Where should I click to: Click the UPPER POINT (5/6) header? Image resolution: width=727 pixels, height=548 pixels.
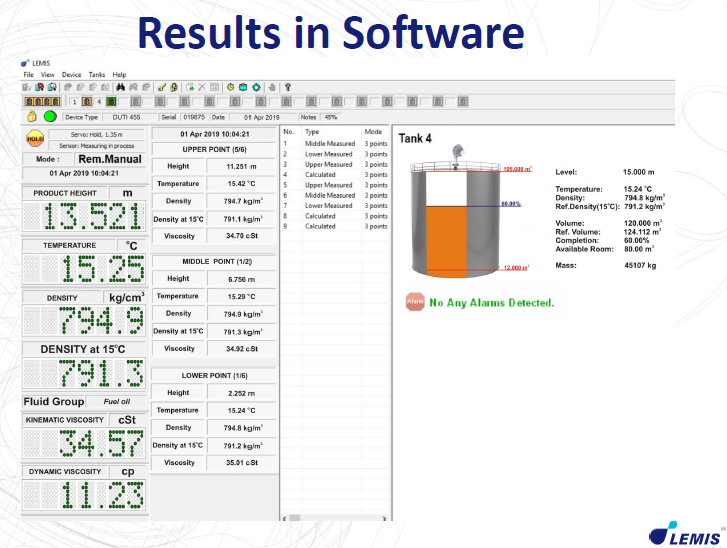214,150
